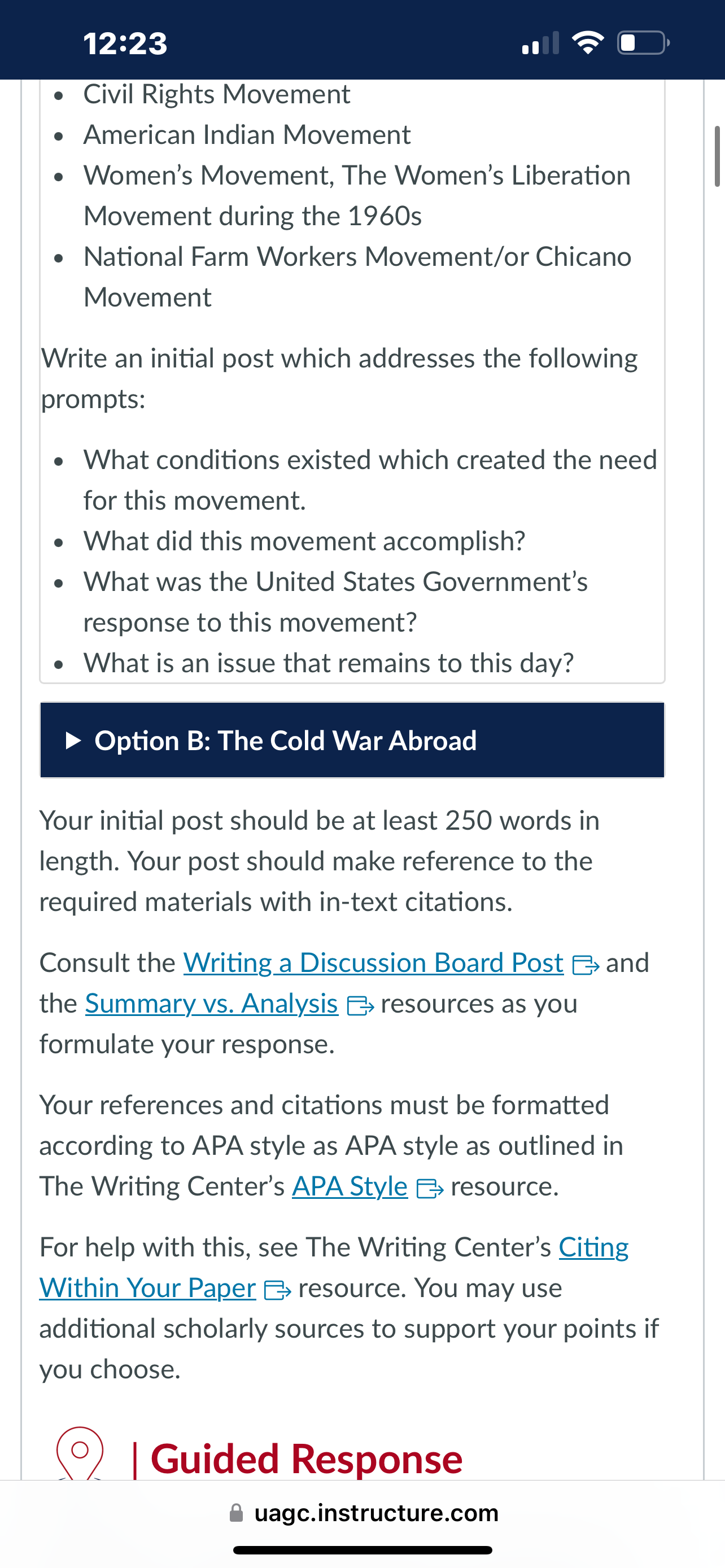The image size is (725, 1568).
Task: Click the disclosure triangle beside Option B
Action: 72,740
